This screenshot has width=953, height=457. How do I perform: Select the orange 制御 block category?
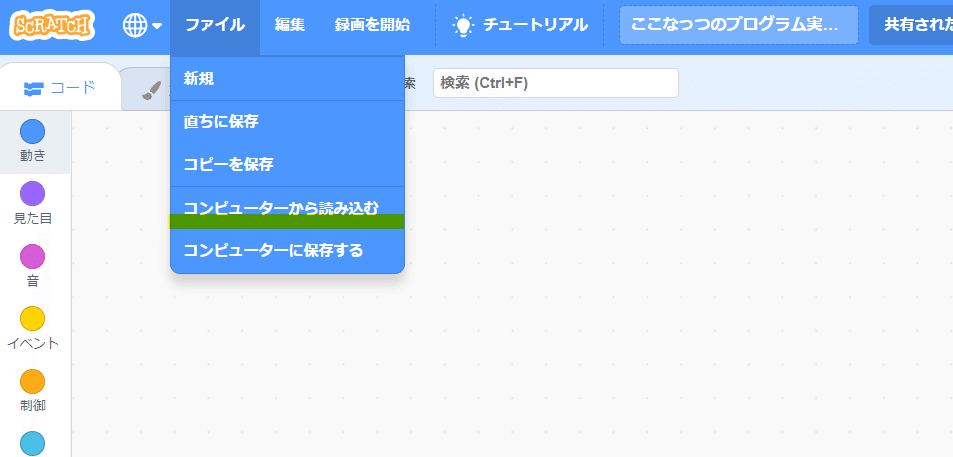(32, 391)
